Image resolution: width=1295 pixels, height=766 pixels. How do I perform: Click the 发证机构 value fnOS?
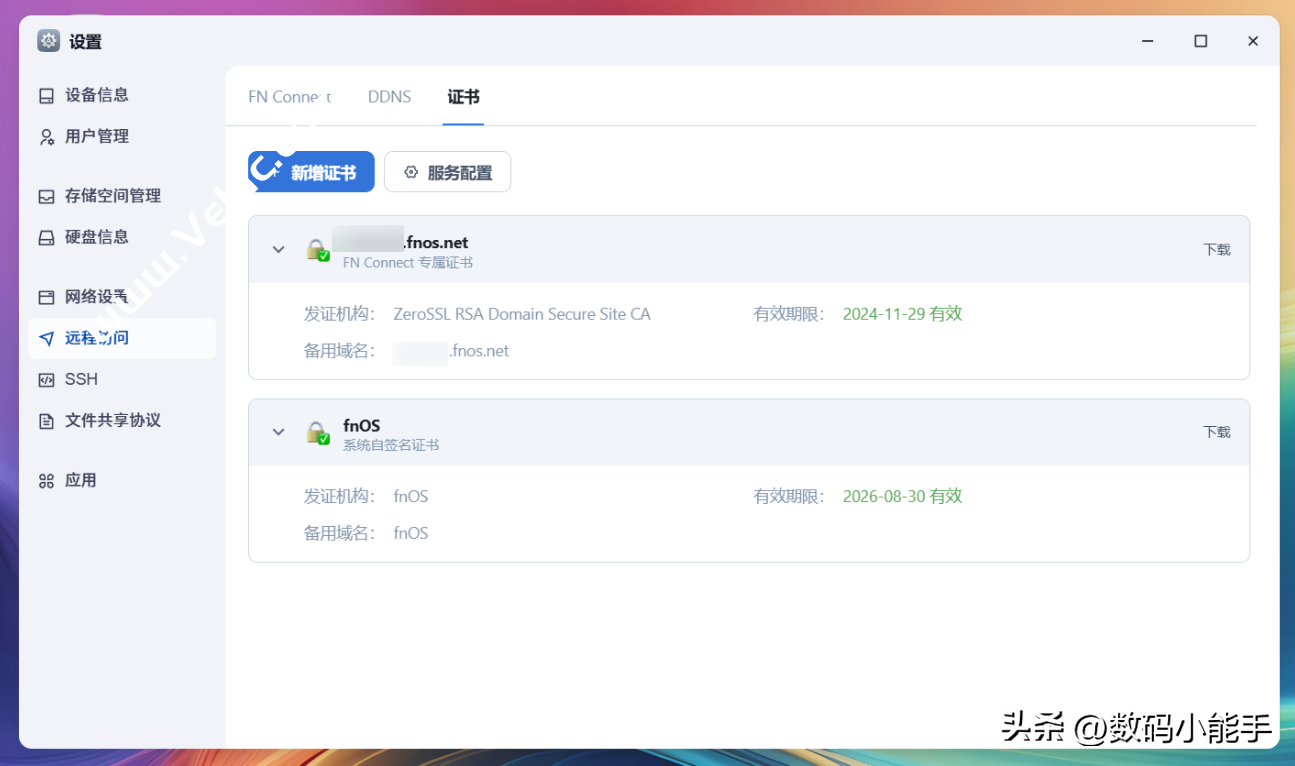coord(411,496)
